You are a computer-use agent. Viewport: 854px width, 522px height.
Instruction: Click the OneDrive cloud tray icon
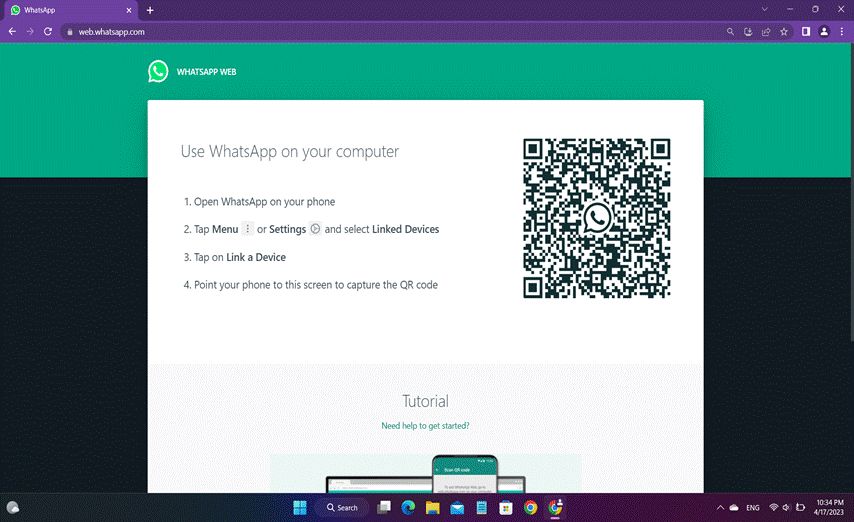(x=734, y=507)
